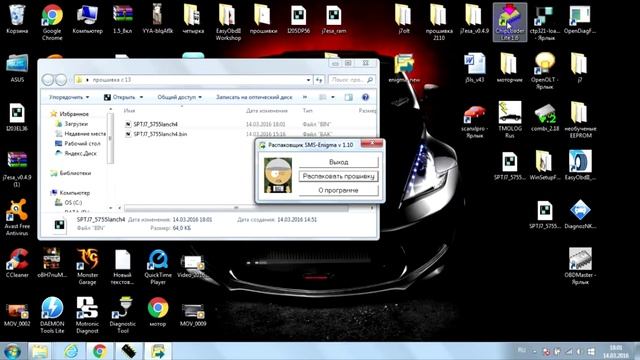Select the EasyObdII Workshop folder icon
640x360 pixels.
coord(228,21)
